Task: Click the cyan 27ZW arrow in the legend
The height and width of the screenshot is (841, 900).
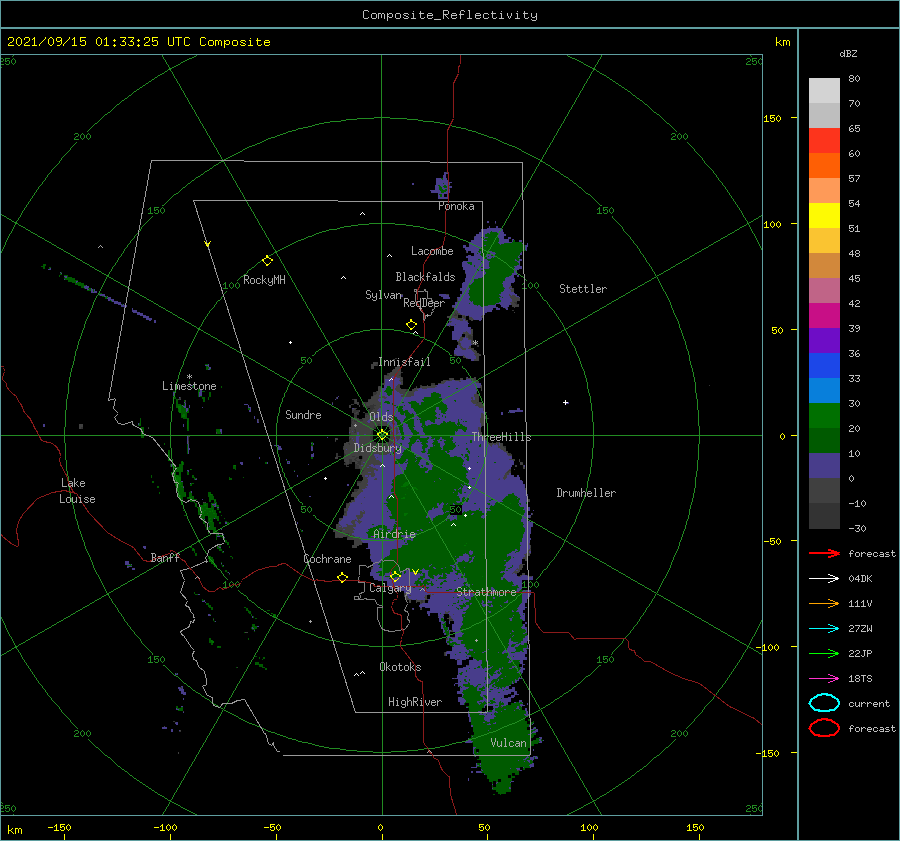Action: coord(824,629)
